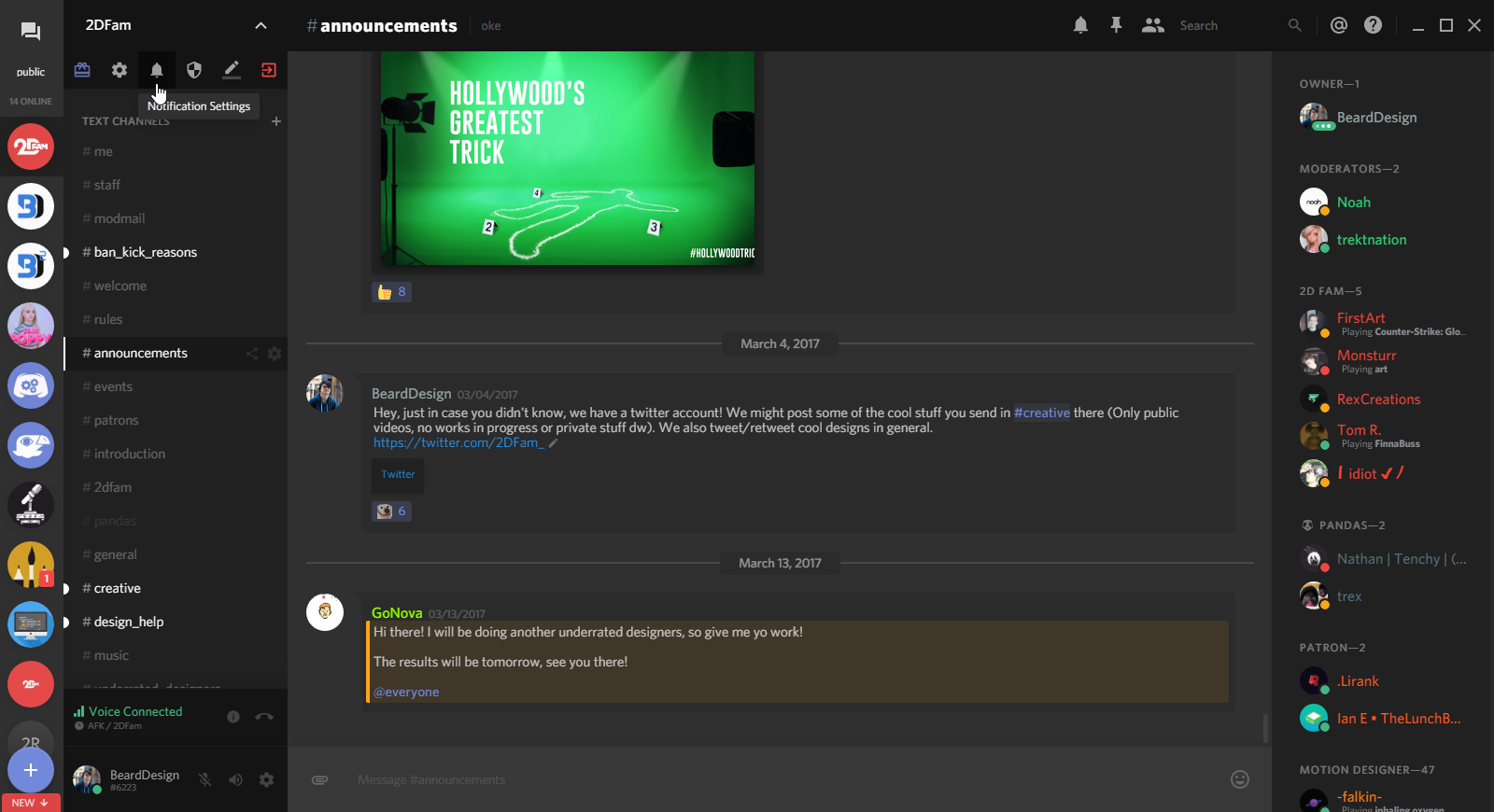Toggle the member list icon
The image size is (1494, 812).
coord(1152,25)
